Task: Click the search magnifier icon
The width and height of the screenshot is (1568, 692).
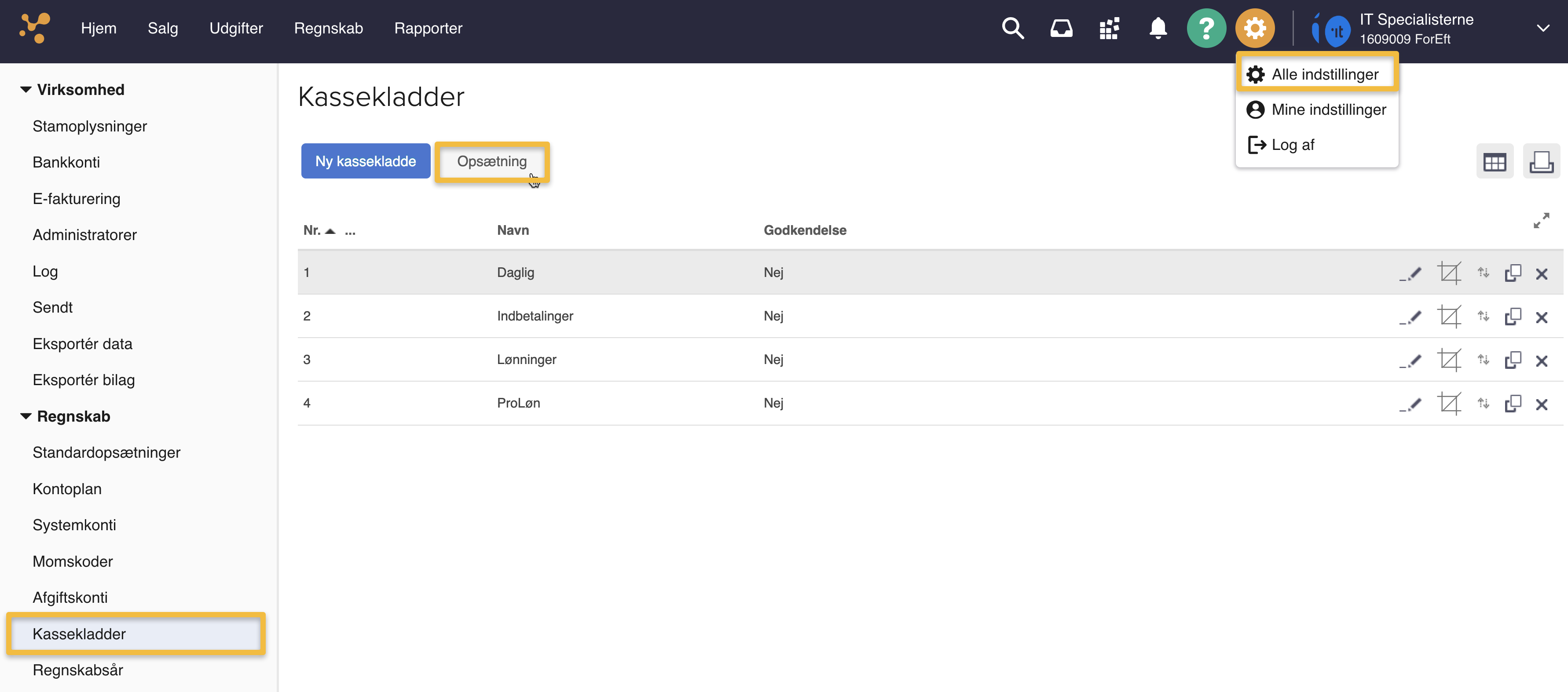Action: (x=1012, y=28)
